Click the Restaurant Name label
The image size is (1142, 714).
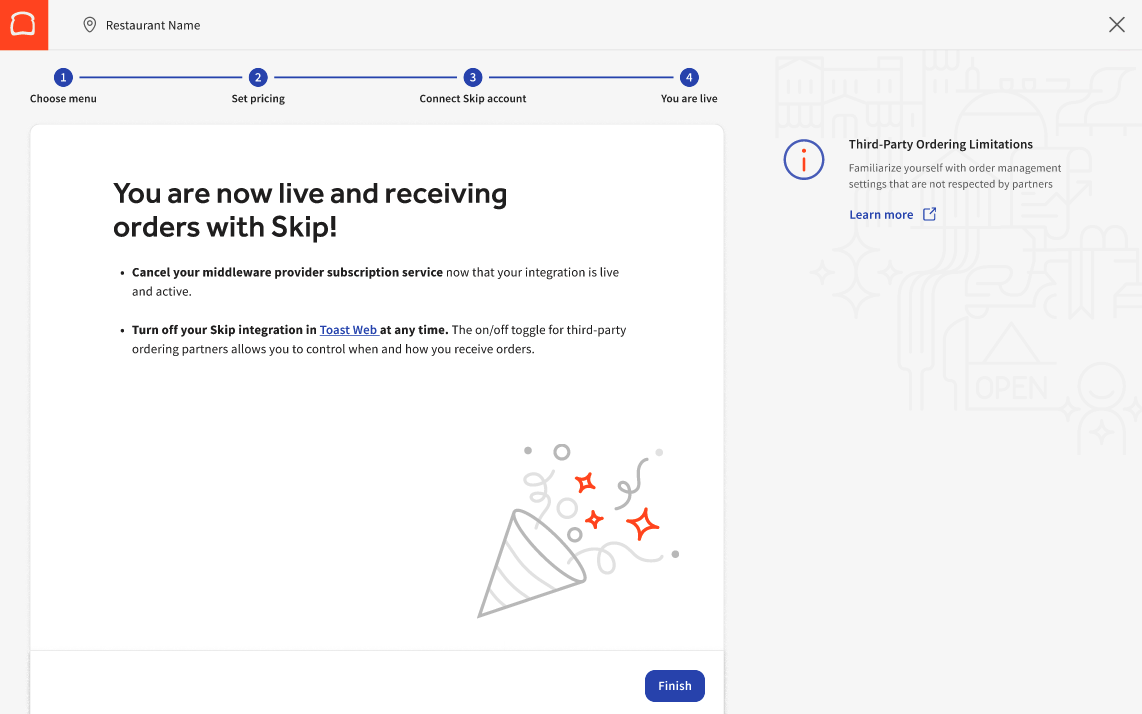153,26
